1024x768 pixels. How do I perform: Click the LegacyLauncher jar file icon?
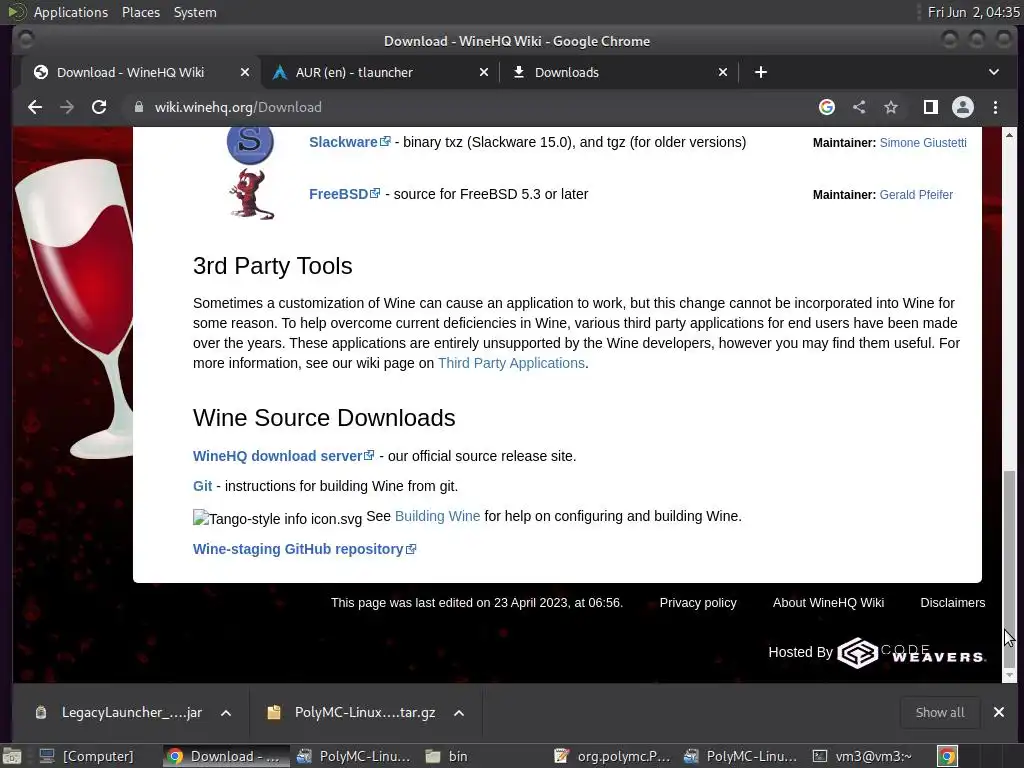click(x=40, y=712)
